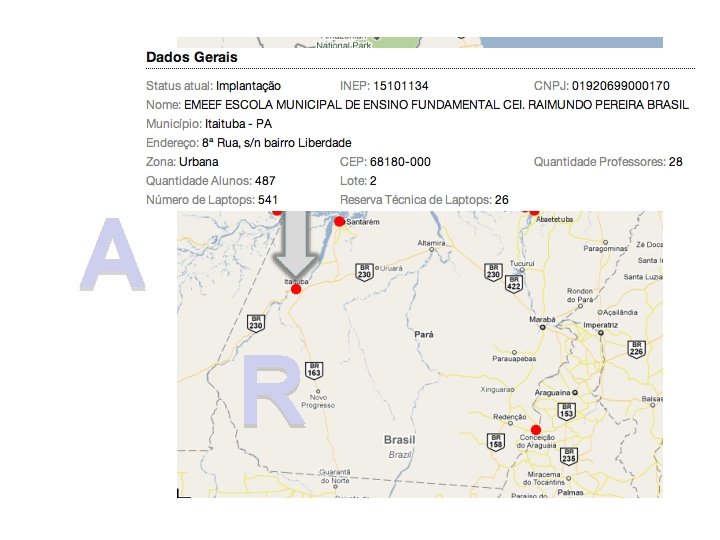Viewport: 720px width, 540px height.
Task: Click the Imperatriz city dot
Action: [601, 333]
